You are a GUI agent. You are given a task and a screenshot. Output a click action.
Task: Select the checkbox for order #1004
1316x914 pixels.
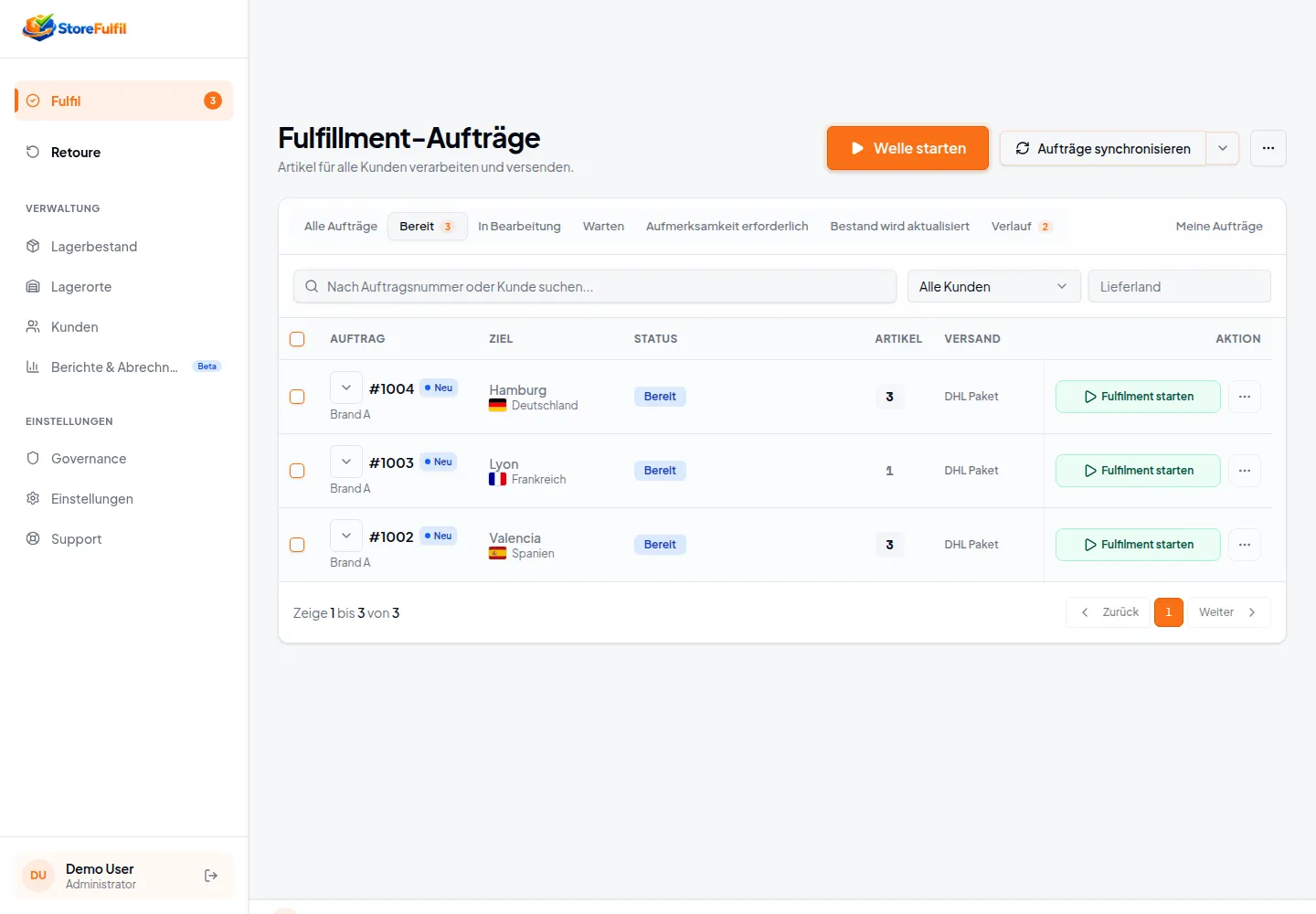pyautogui.click(x=297, y=397)
